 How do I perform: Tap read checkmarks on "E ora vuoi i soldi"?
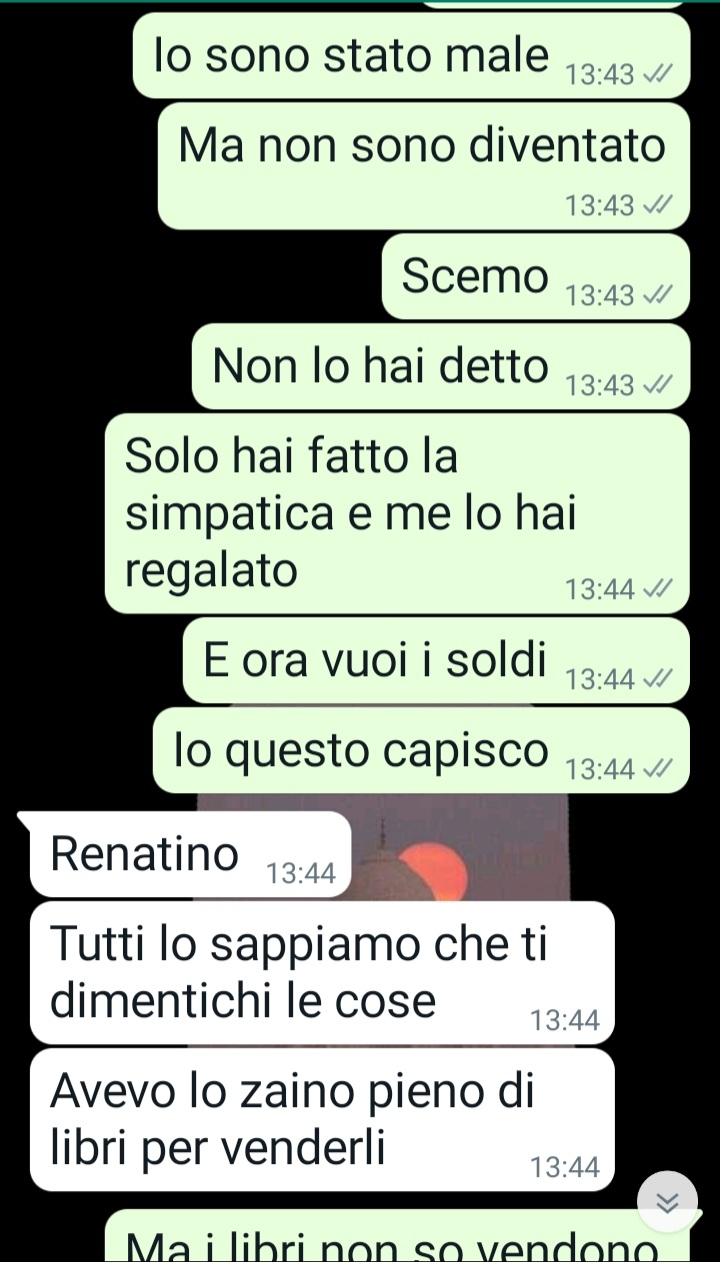coord(657,680)
